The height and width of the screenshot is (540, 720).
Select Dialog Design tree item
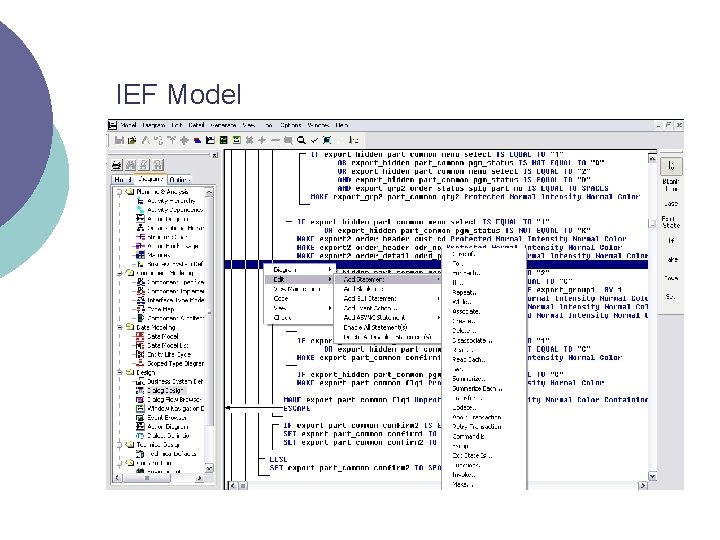165,390
